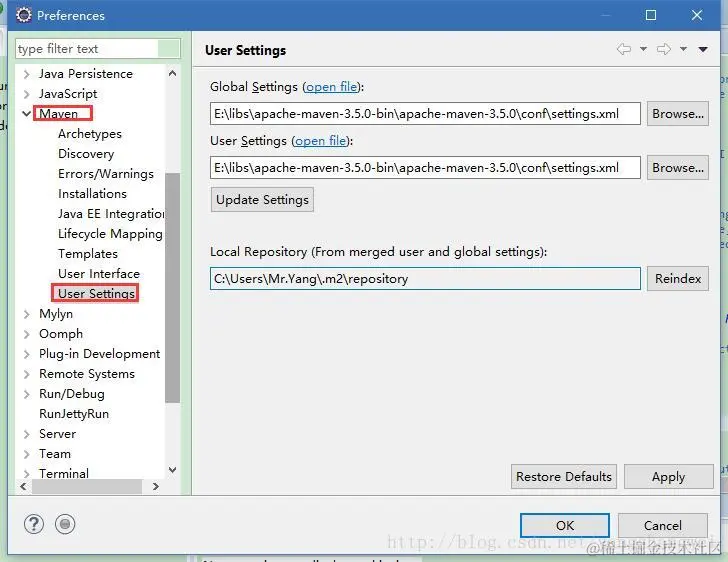
Task: Click the back navigation arrow icon
Action: click(x=624, y=49)
